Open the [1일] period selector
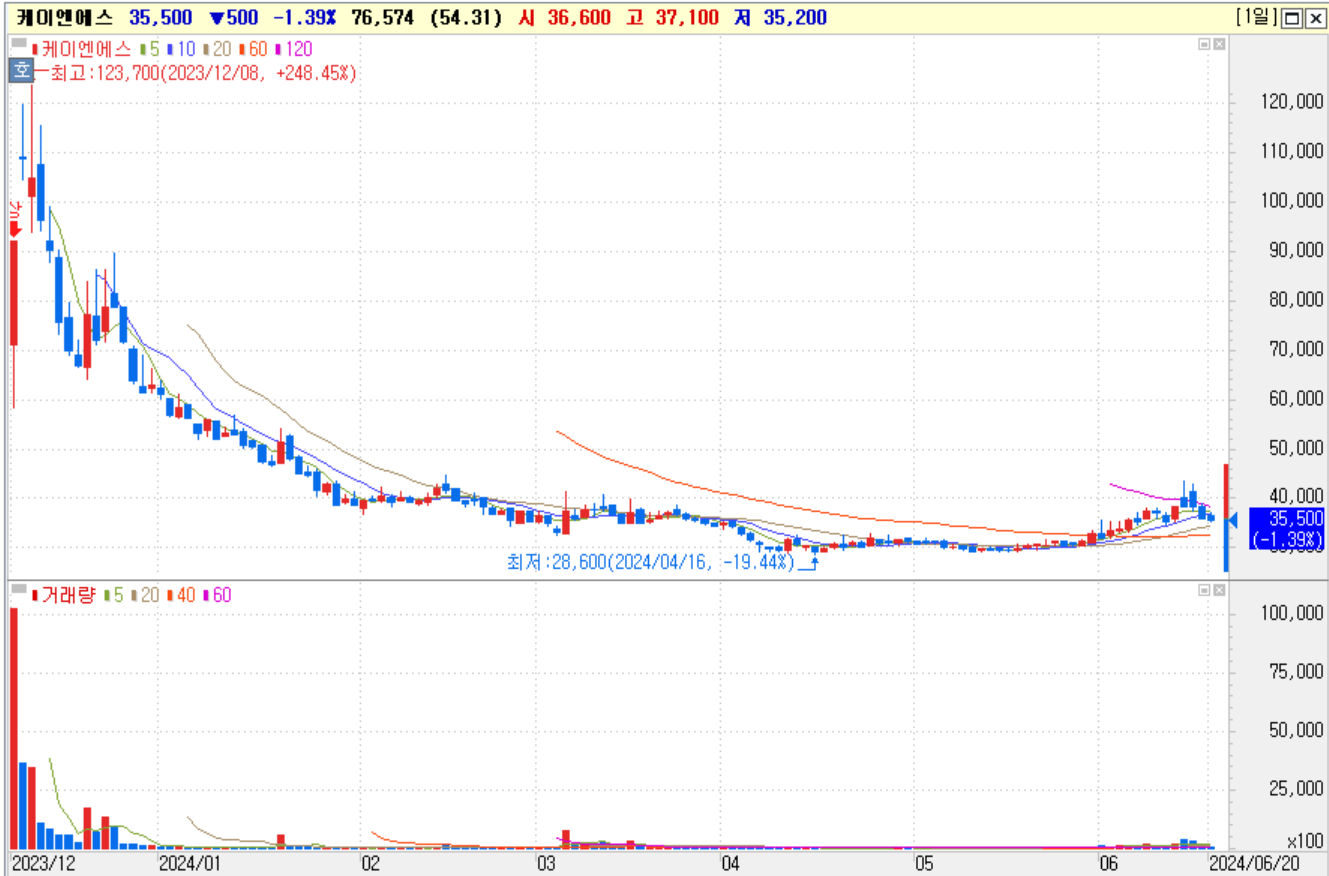Image resolution: width=1329 pixels, height=876 pixels. coord(1256,17)
